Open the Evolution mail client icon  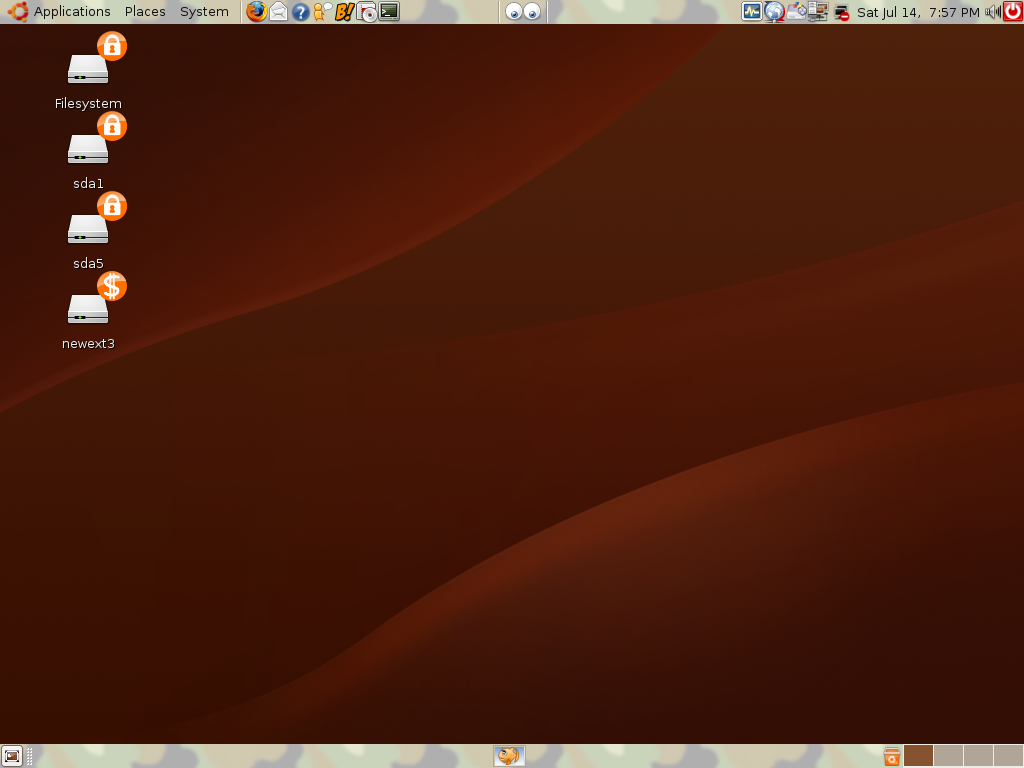coord(278,12)
